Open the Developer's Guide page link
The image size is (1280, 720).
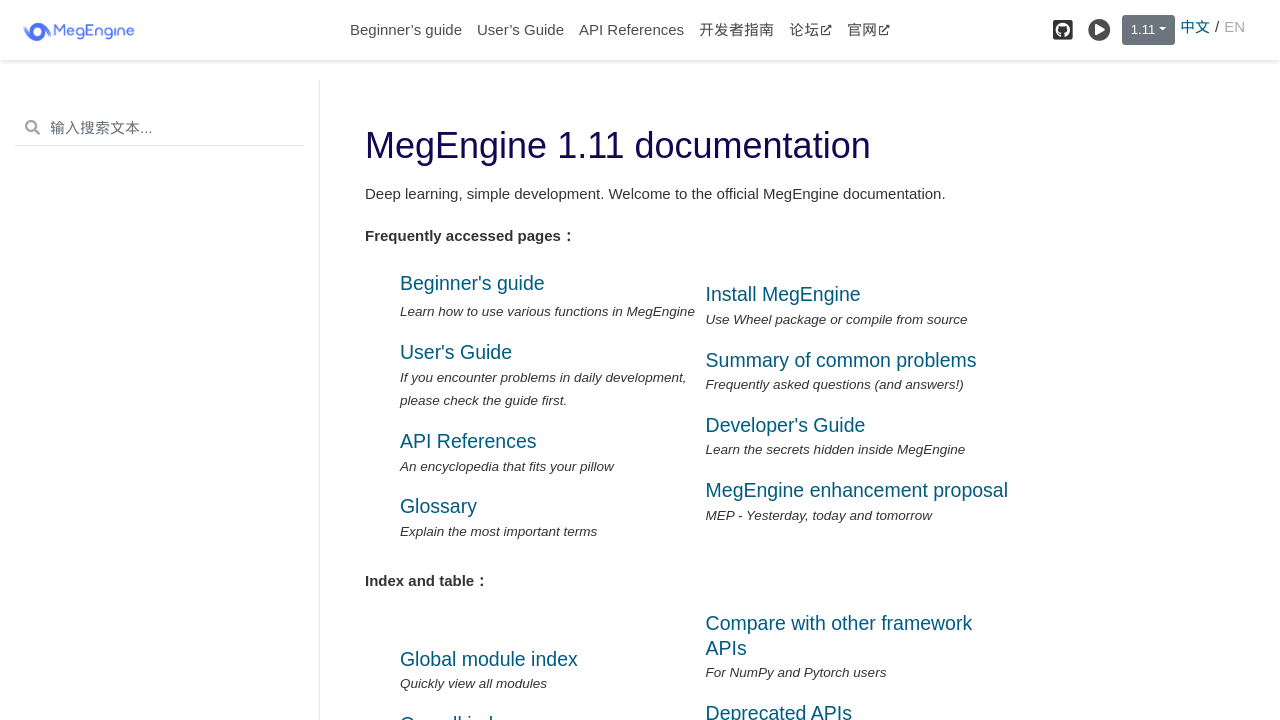[x=785, y=425]
